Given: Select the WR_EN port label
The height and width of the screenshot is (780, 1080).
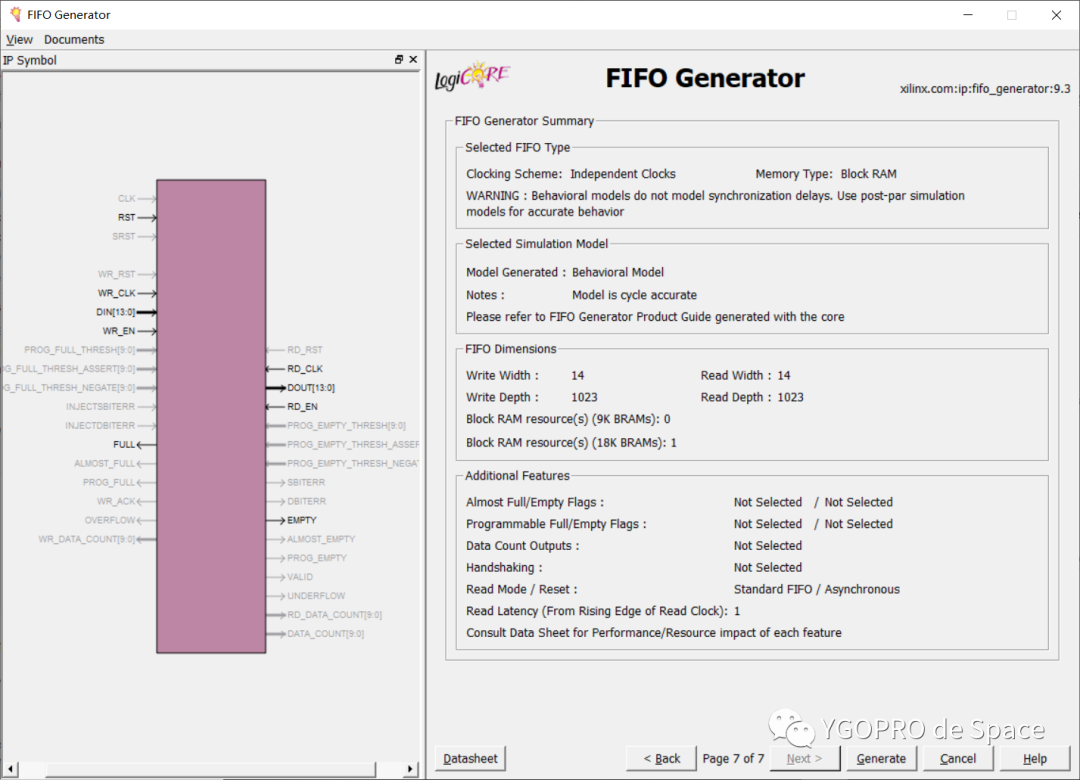Looking at the screenshot, I should coord(118,331).
